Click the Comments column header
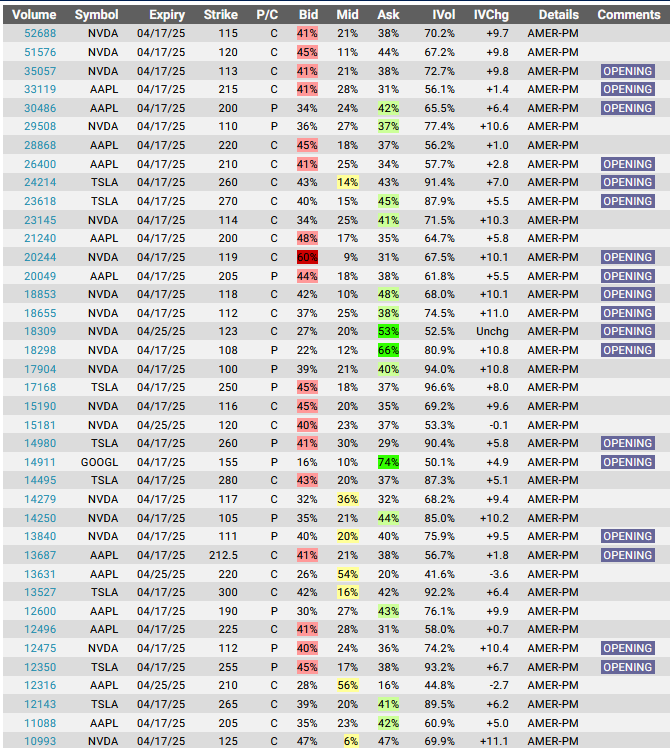 (x=628, y=15)
